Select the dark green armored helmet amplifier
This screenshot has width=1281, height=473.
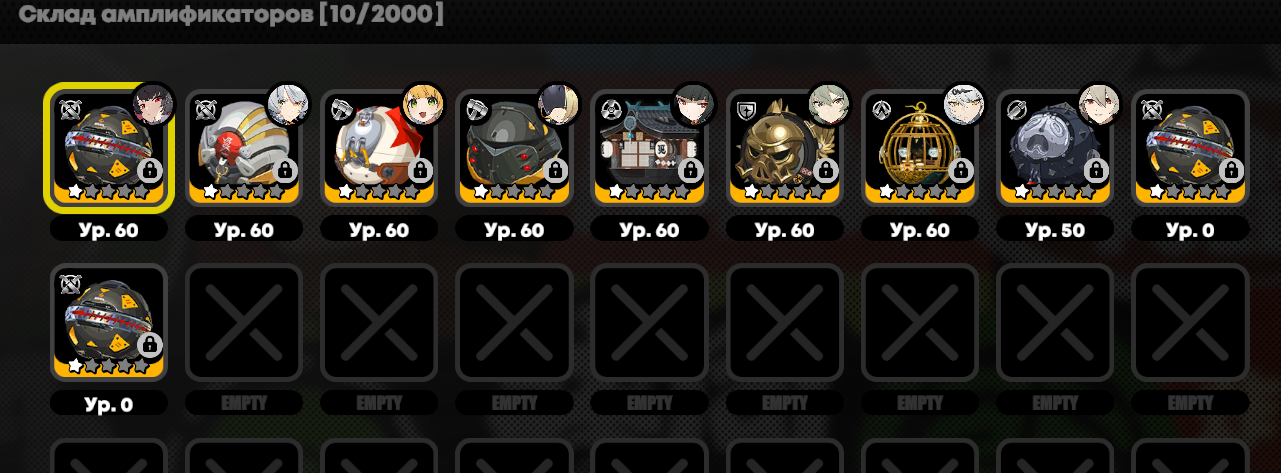coord(514,148)
